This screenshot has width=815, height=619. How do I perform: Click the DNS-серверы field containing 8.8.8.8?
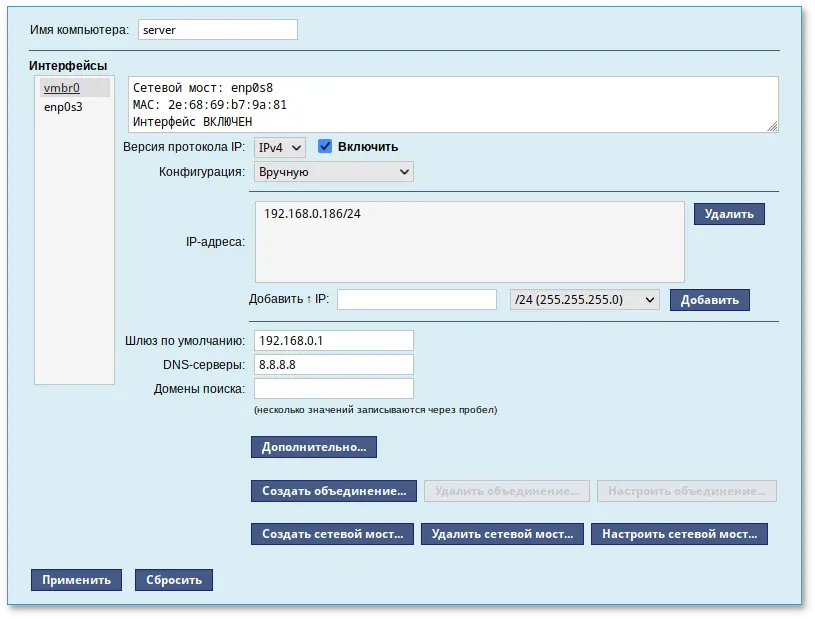pyautogui.click(x=333, y=364)
